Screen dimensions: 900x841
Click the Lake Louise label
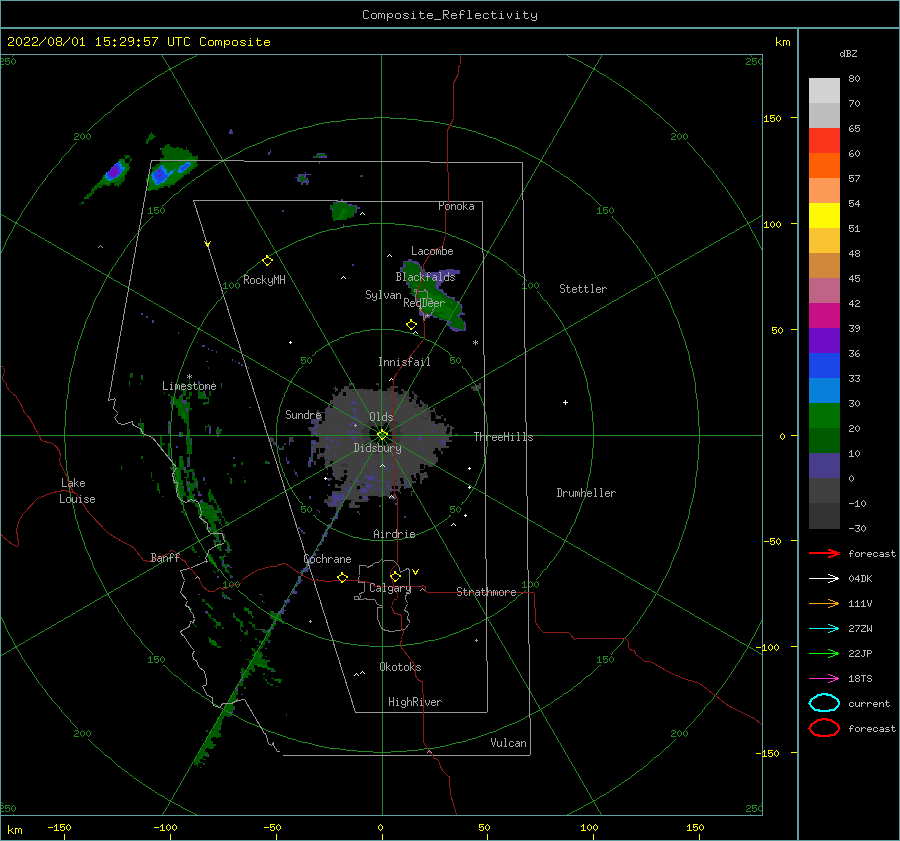coord(77,491)
